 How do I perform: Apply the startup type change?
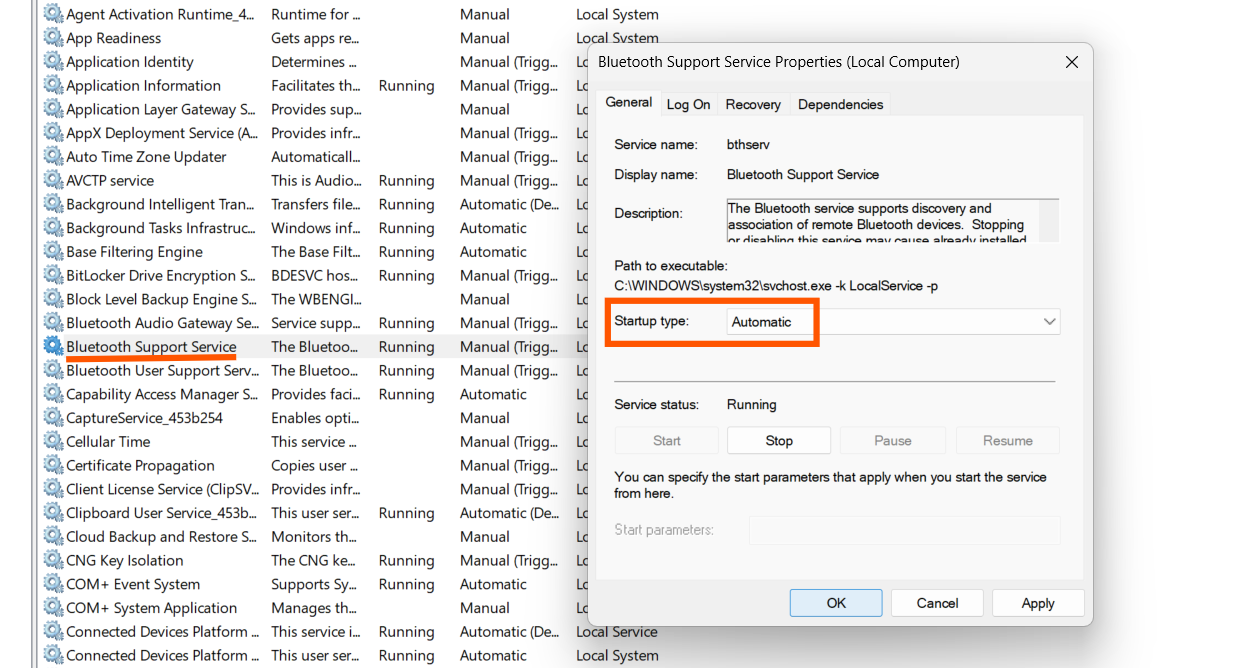click(1038, 603)
